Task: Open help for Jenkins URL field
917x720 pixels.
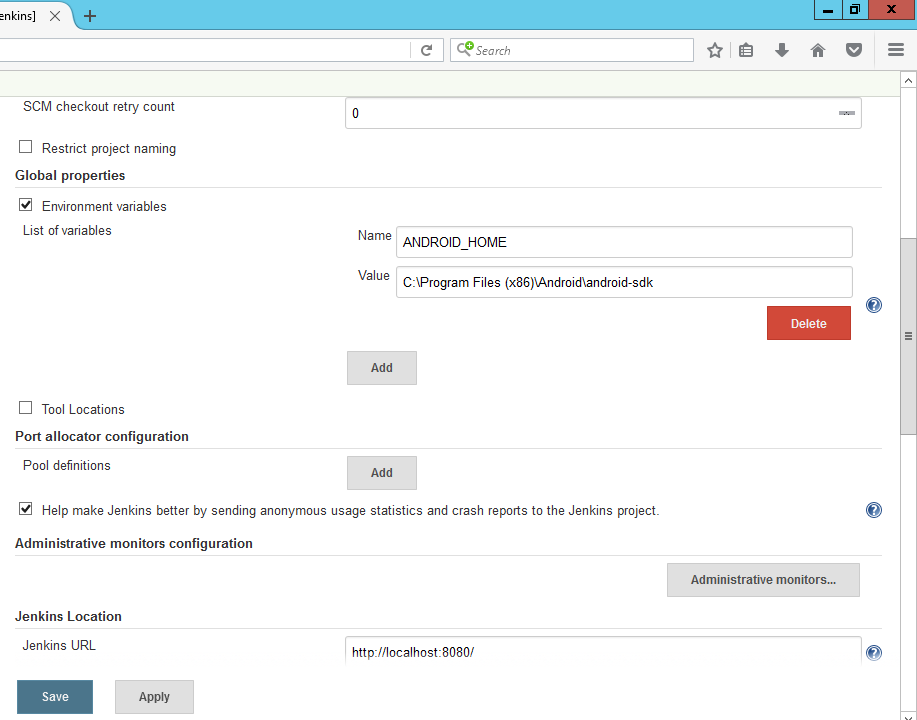Action: [874, 653]
